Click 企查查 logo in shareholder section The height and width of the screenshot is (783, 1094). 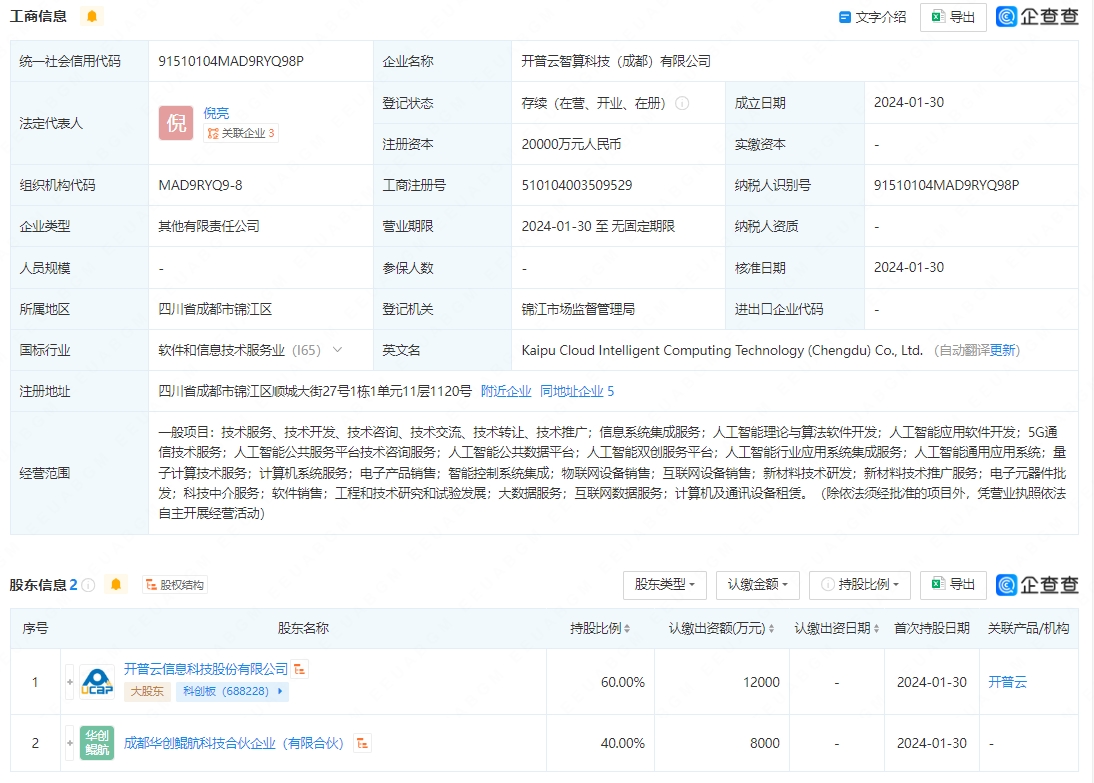pos(1037,585)
